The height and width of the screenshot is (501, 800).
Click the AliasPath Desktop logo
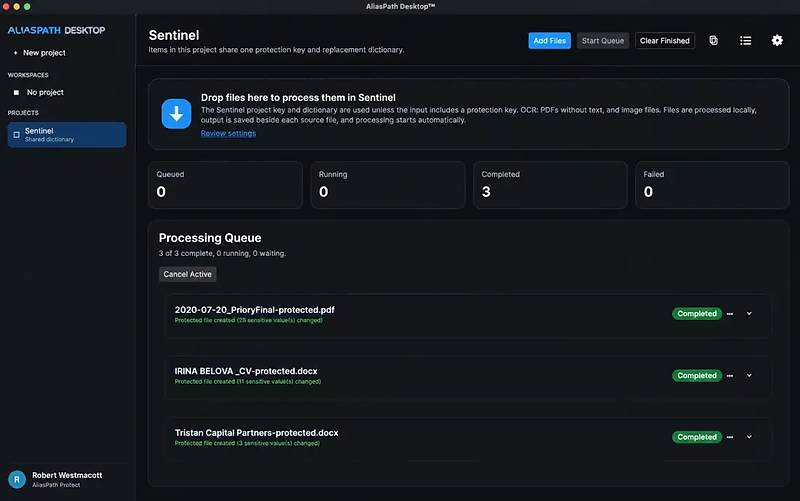coord(56,30)
